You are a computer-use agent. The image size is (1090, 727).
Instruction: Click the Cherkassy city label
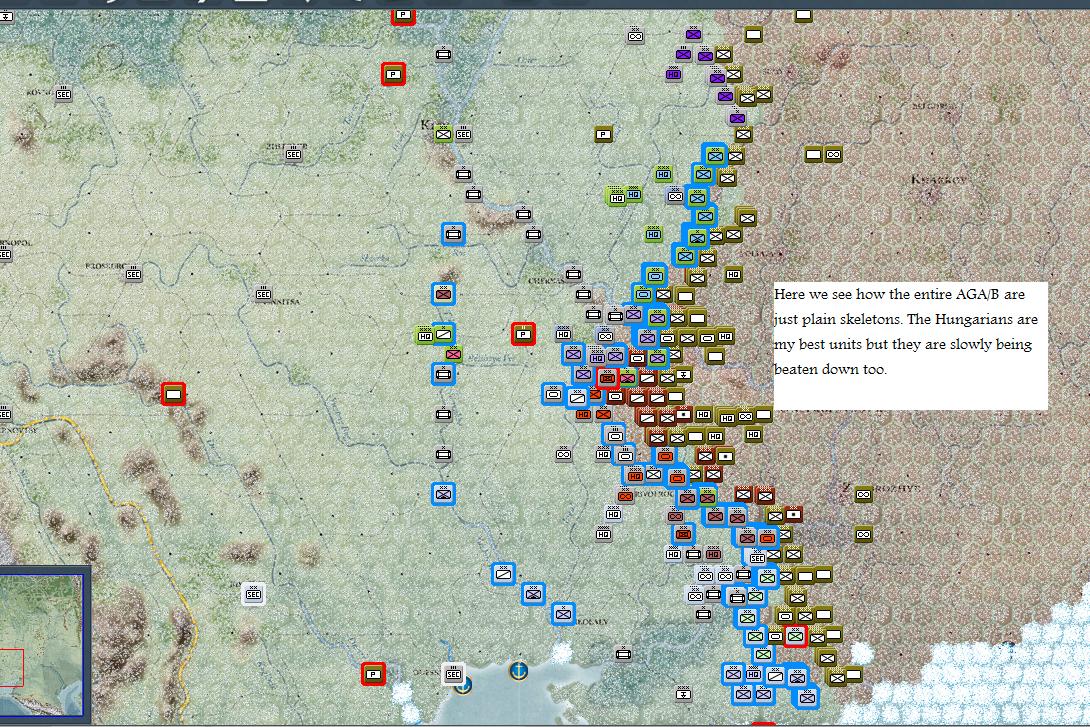(x=546, y=281)
